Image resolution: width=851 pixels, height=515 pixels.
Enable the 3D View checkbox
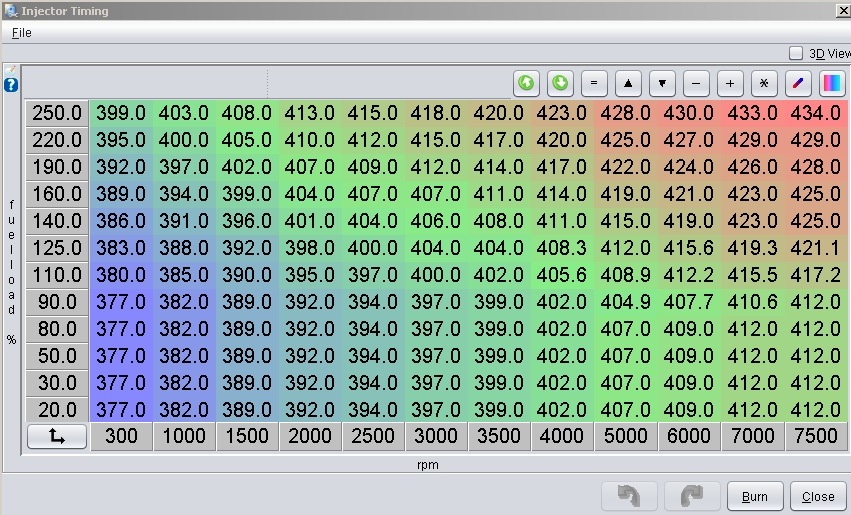click(796, 53)
